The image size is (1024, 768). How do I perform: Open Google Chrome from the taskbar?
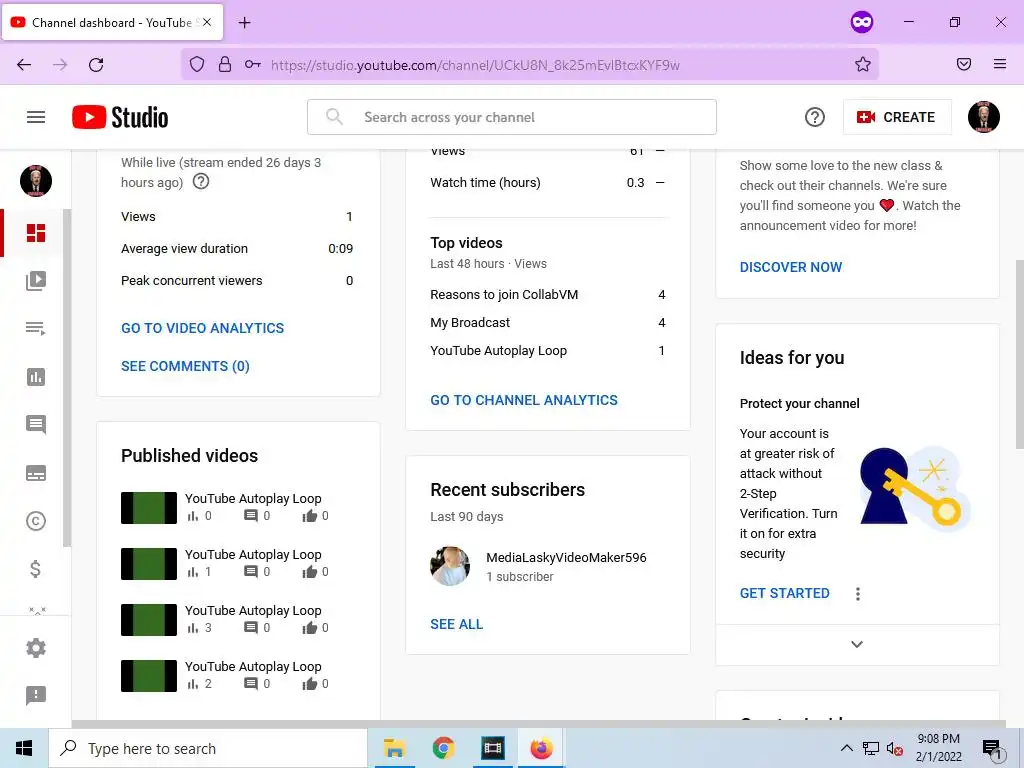pos(443,748)
